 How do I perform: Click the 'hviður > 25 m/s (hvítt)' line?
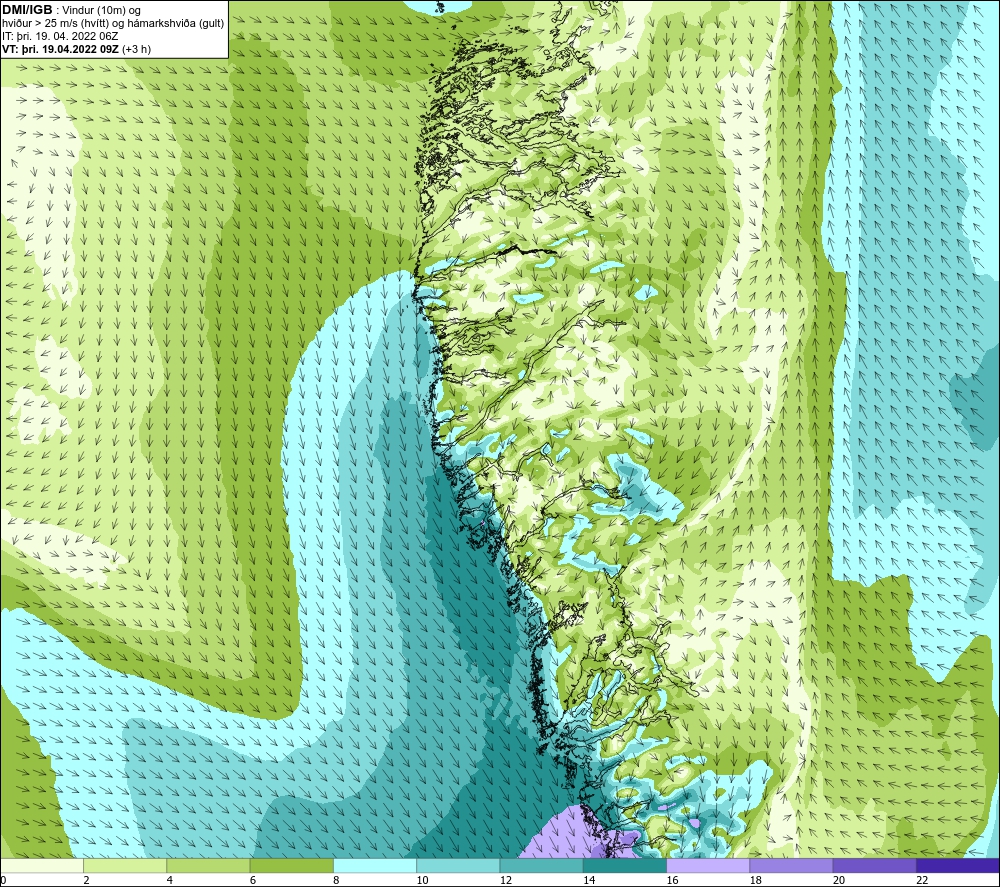54,24
